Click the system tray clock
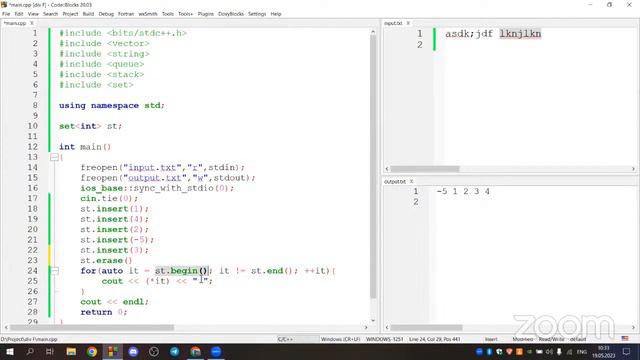This screenshot has height=360, width=640. [604, 352]
